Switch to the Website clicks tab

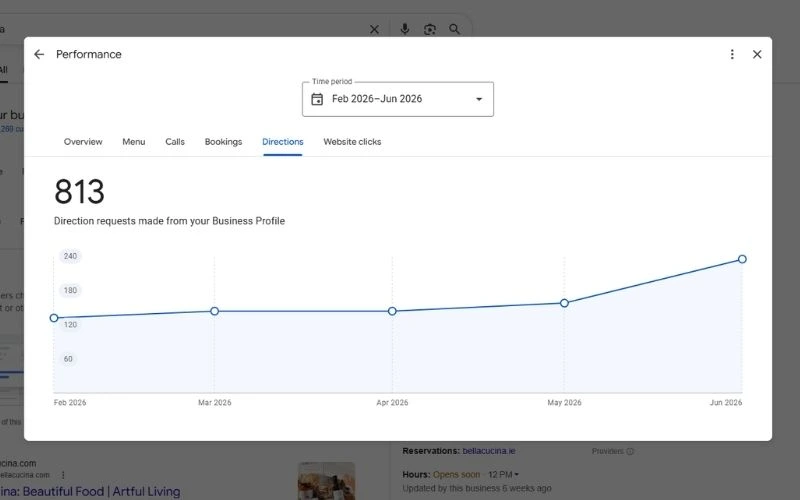click(x=352, y=142)
